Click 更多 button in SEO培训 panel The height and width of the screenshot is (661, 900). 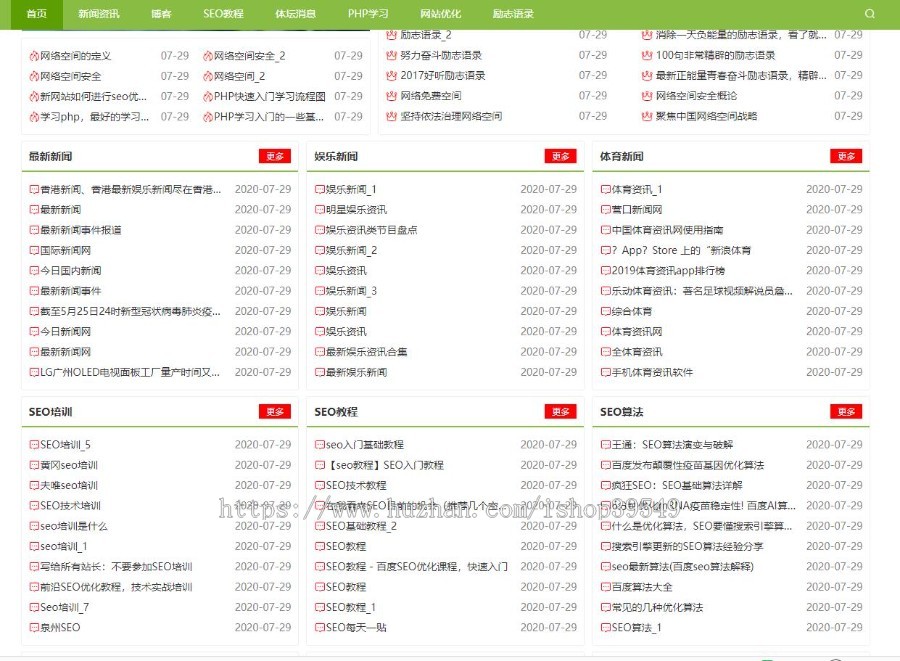pos(275,411)
